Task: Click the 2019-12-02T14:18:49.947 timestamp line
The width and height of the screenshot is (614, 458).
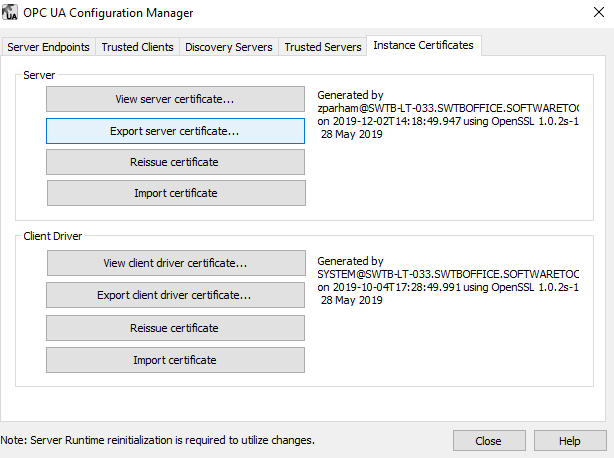Action: pyautogui.click(x=448, y=121)
